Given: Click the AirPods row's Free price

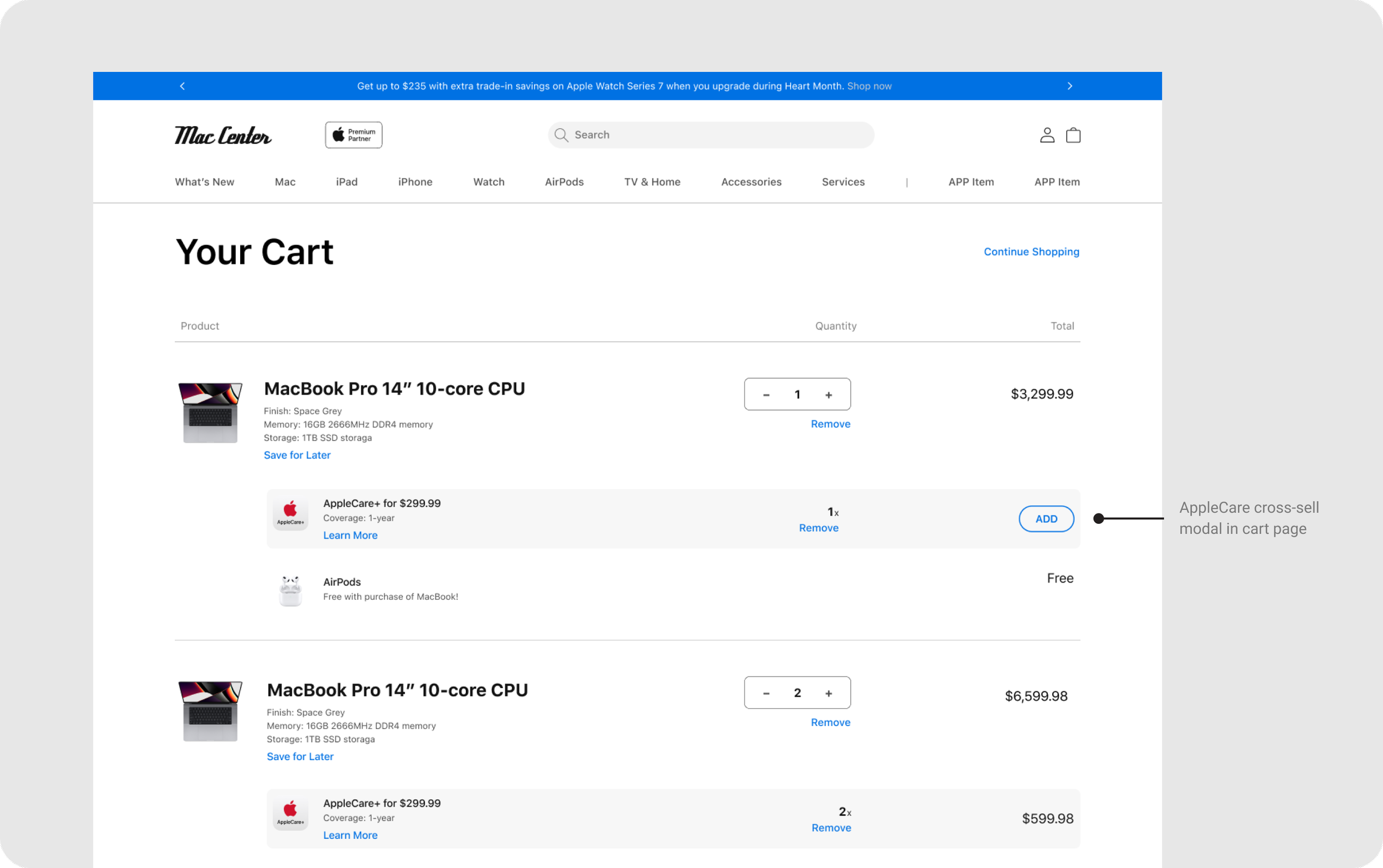Looking at the screenshot, I should 1060,578.
